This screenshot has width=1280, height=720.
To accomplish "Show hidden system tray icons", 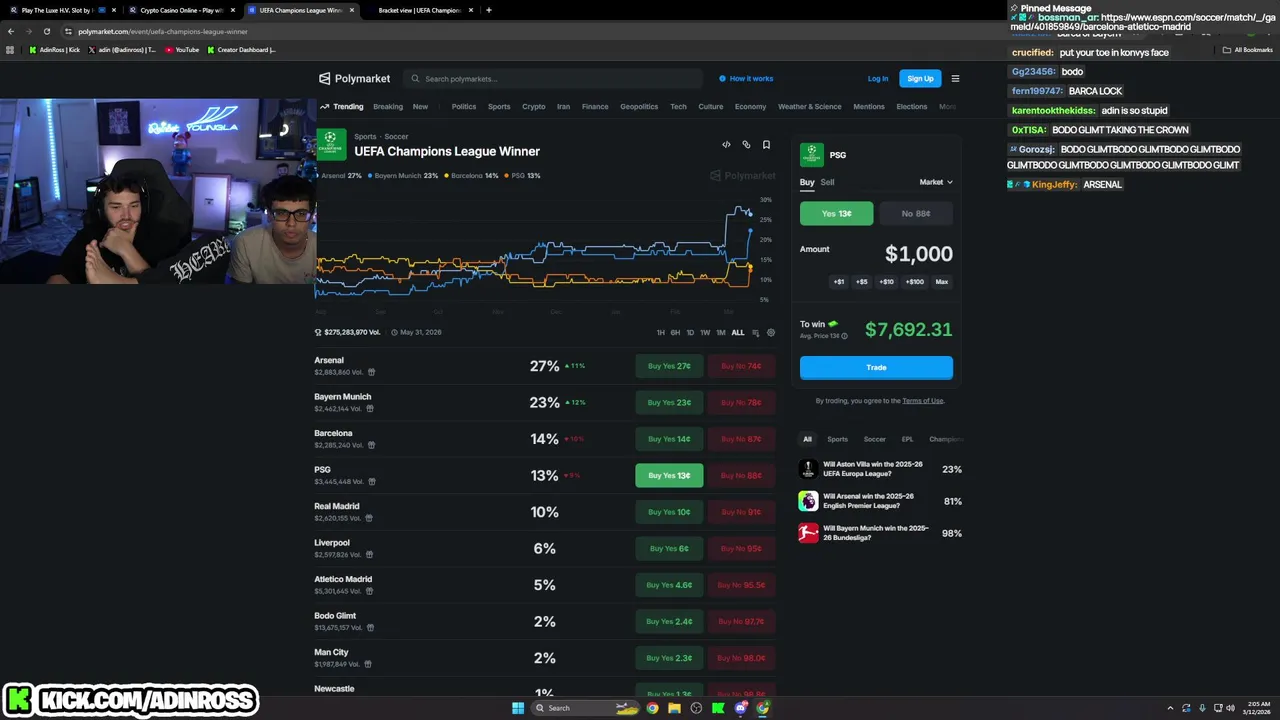I will tap(1170, 708).
